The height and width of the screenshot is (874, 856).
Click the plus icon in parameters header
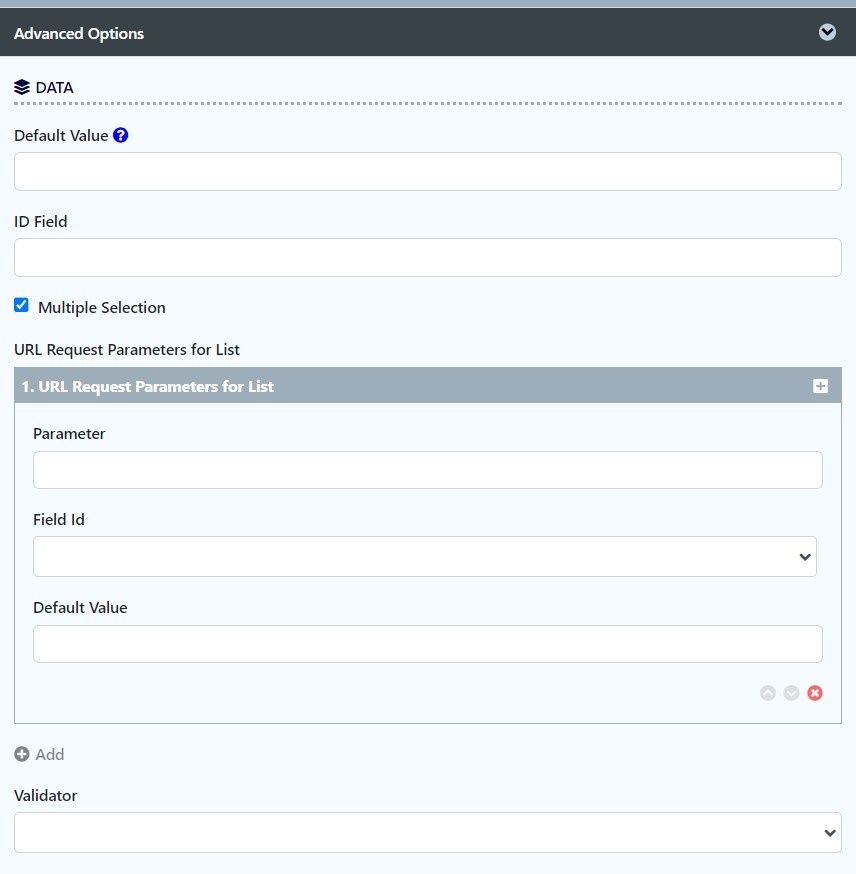[x=820, y=386]
